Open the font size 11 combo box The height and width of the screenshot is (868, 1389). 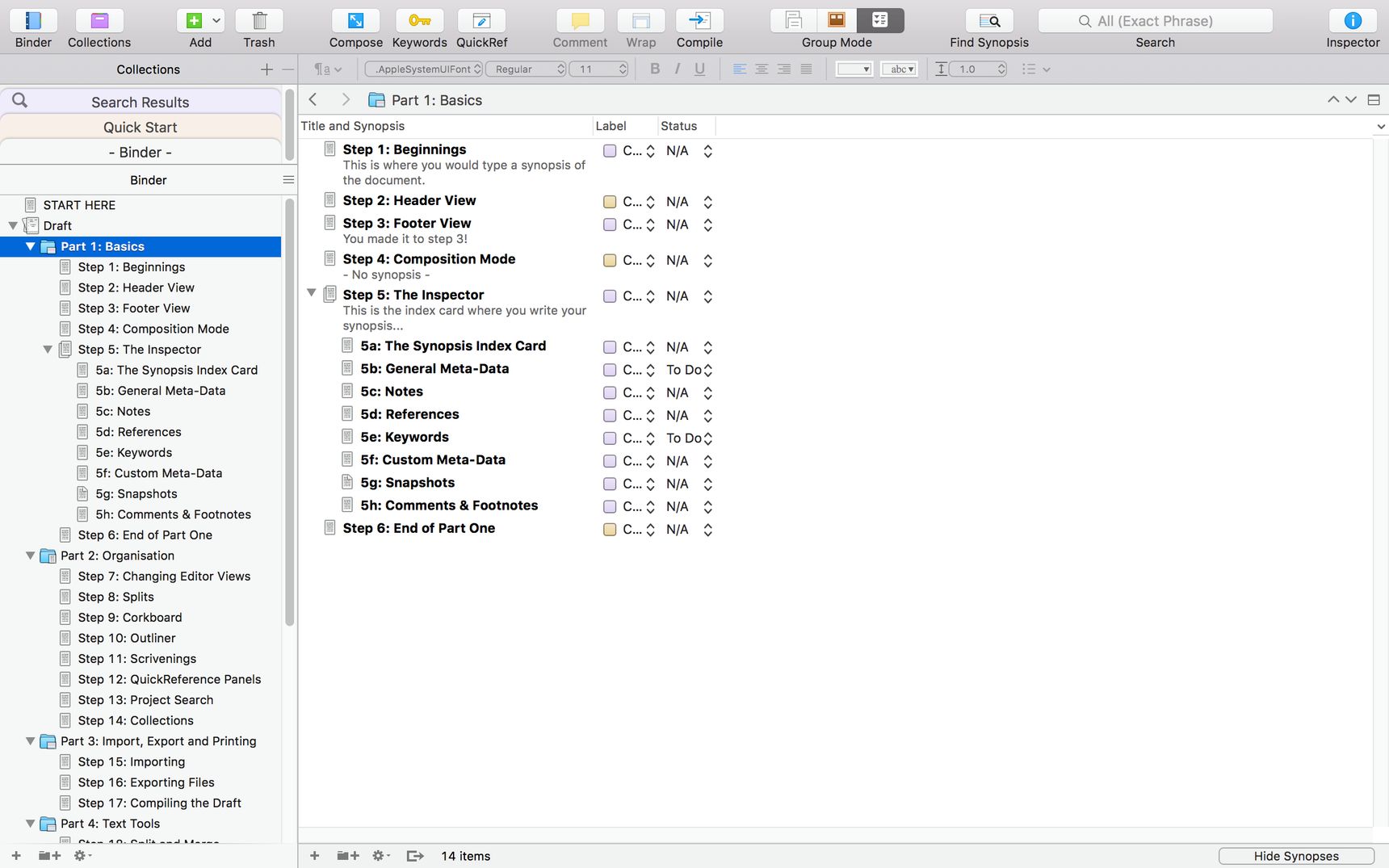click(x=598, y=69)
